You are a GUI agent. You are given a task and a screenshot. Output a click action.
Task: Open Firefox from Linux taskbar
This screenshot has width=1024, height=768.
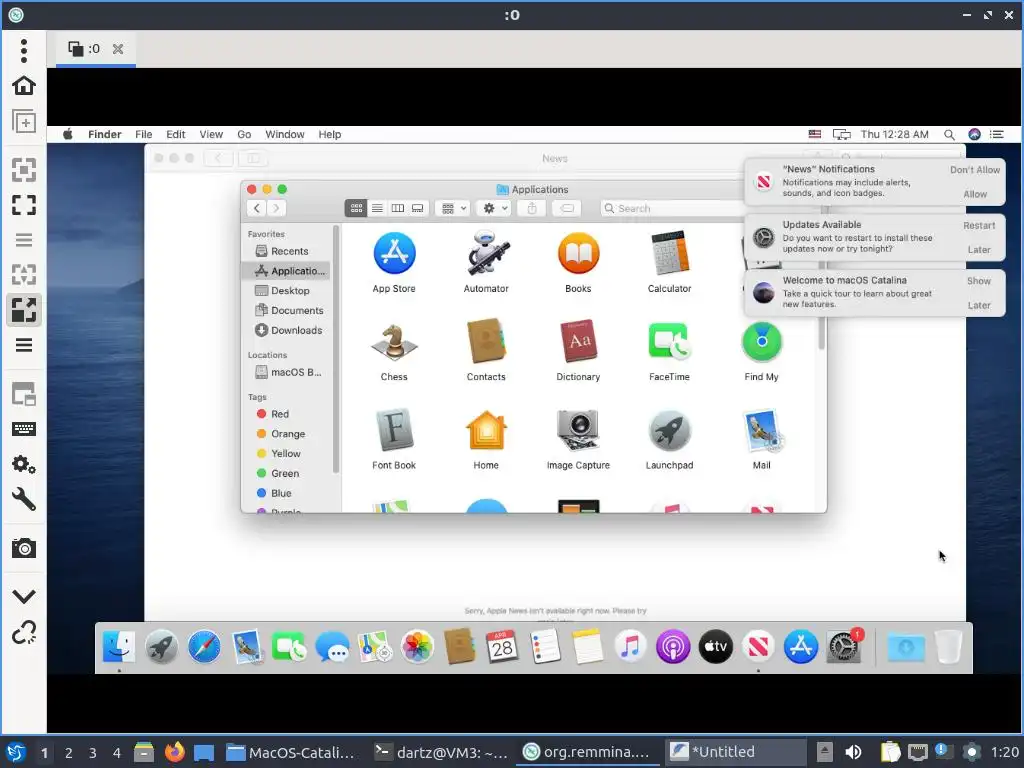pyautogui.click(x=174, y=752)
